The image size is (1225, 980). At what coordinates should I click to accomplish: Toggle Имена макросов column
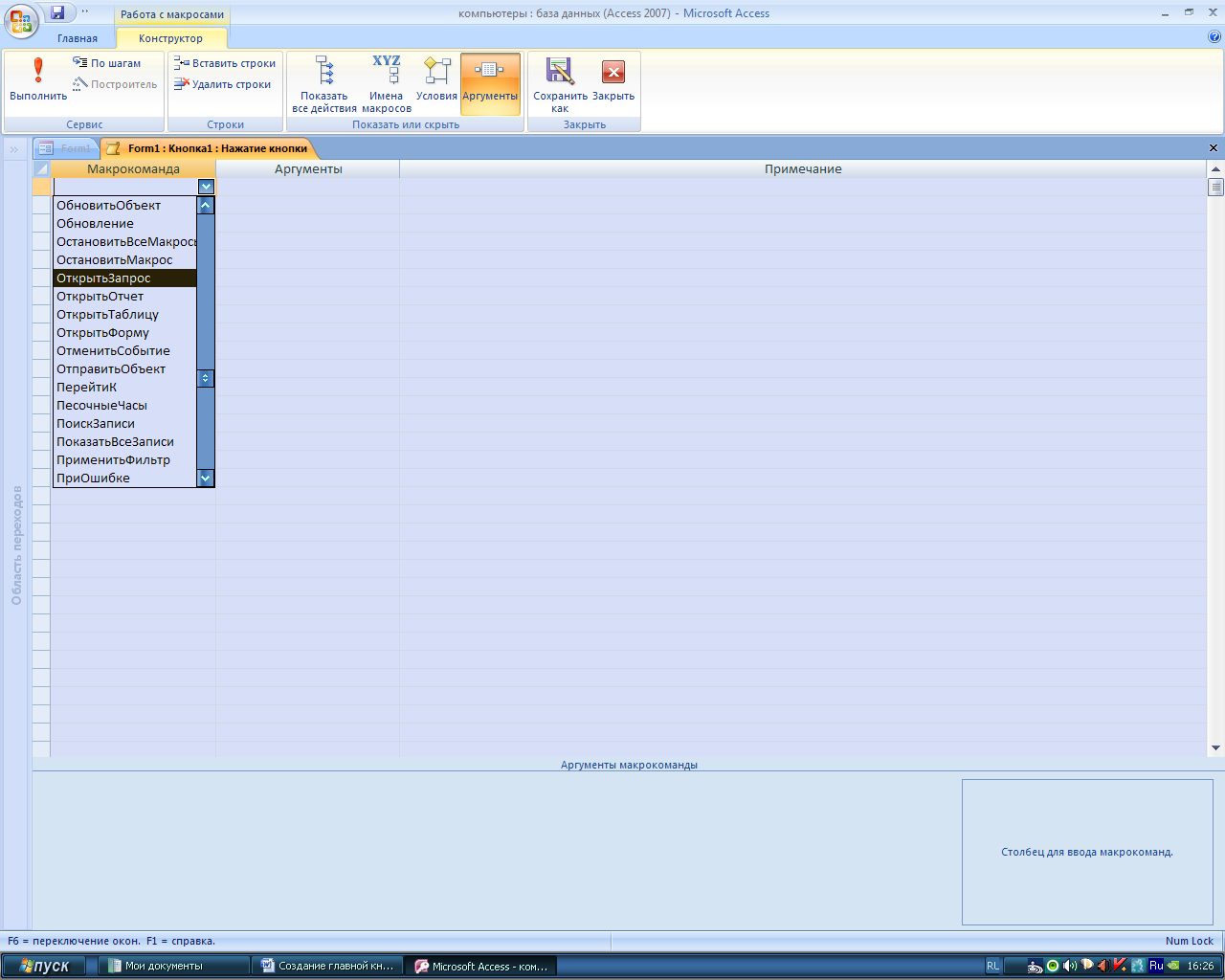pos(387,84)
